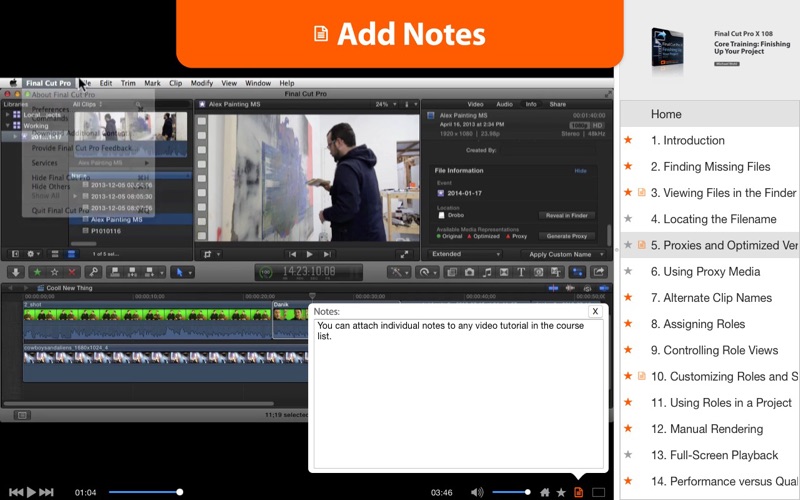The height and width of the screenshot is (500, 800).
Task: Toggle favorite star for 8. Assigning Roles
Action: (628, 323)
